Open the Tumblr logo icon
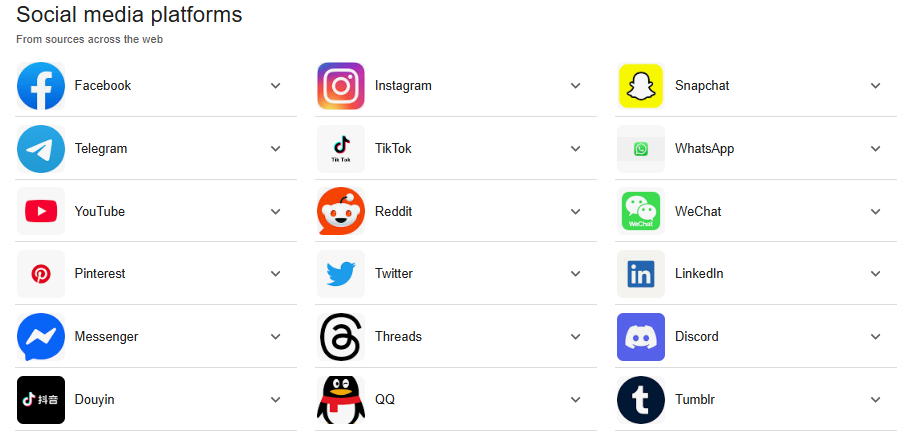Screen dimensions: 898x436 641,400
